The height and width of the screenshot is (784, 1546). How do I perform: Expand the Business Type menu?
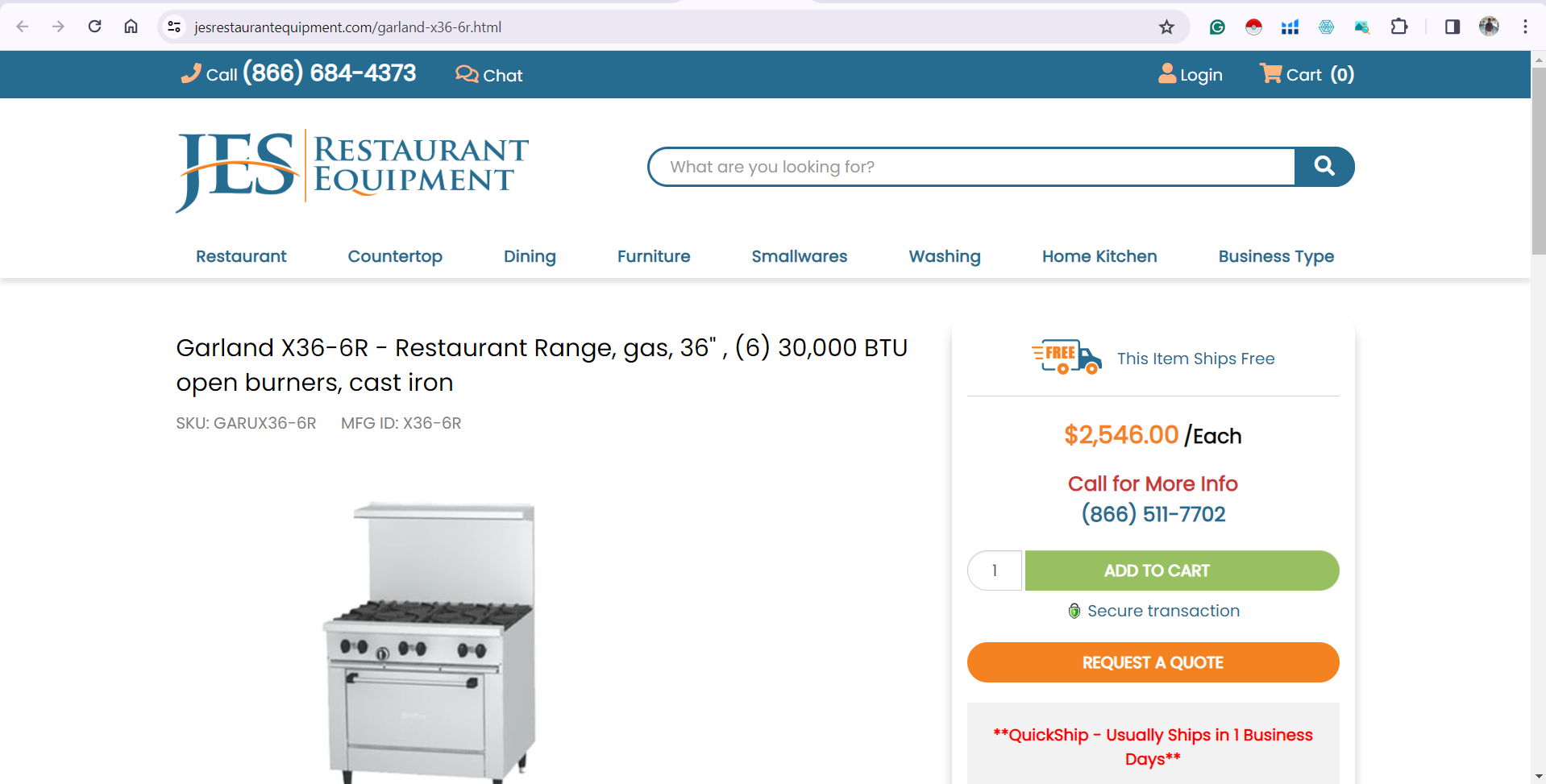[x=1276, y=256]
